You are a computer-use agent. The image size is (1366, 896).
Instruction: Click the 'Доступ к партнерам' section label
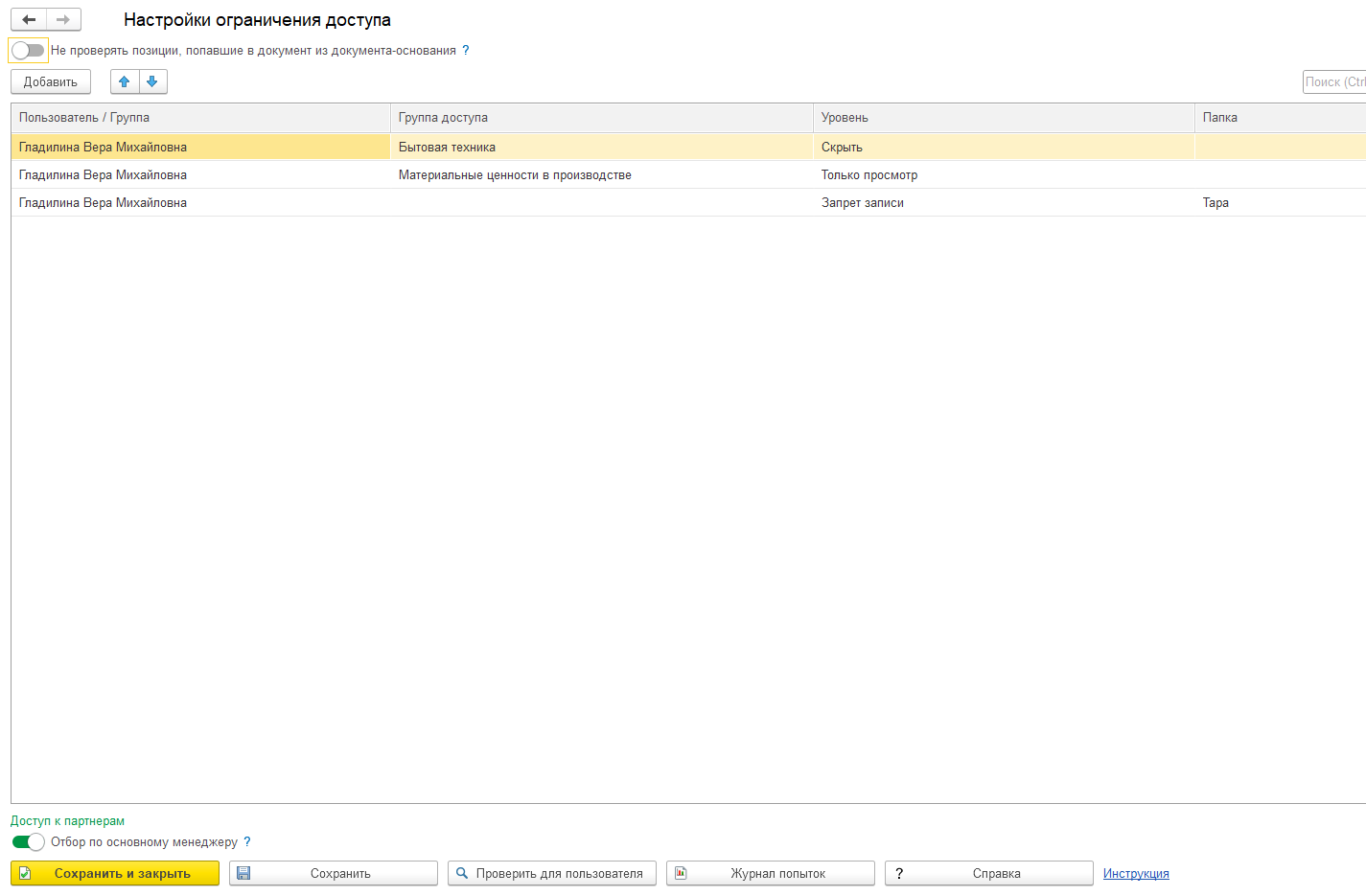coord(67,821)
